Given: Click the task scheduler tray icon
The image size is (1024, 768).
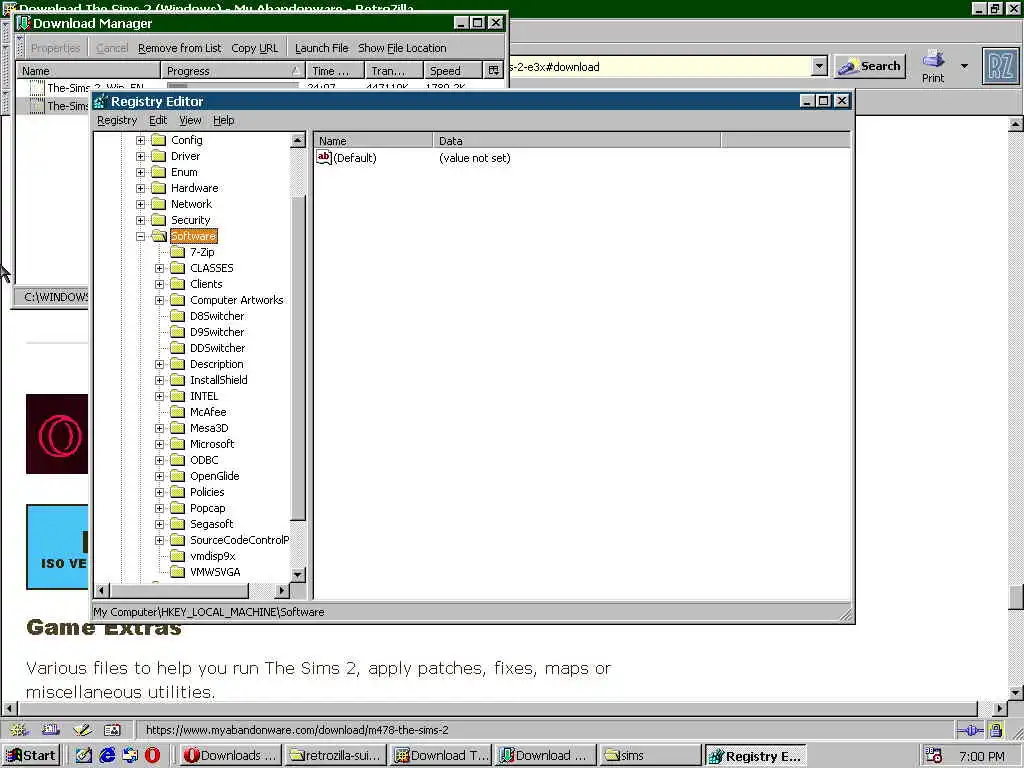Looking at the screenshot, I should 934,756.
